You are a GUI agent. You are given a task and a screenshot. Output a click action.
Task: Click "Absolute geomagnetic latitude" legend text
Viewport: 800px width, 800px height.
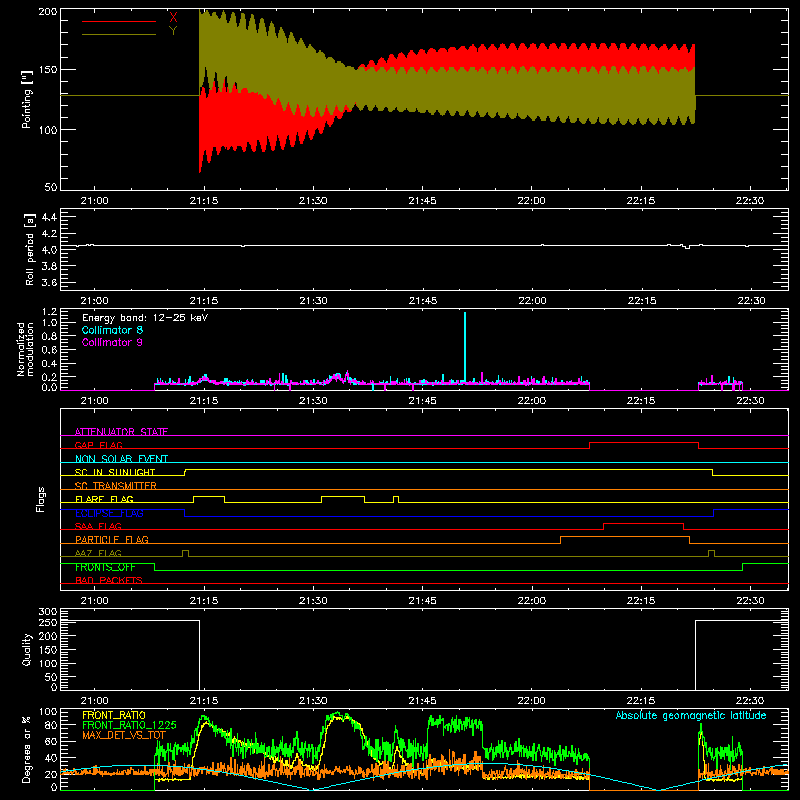point(691,715)
